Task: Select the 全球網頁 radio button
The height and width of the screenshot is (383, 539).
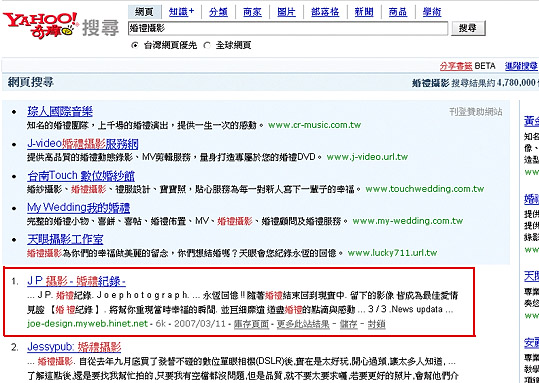Action: point(207,45)
